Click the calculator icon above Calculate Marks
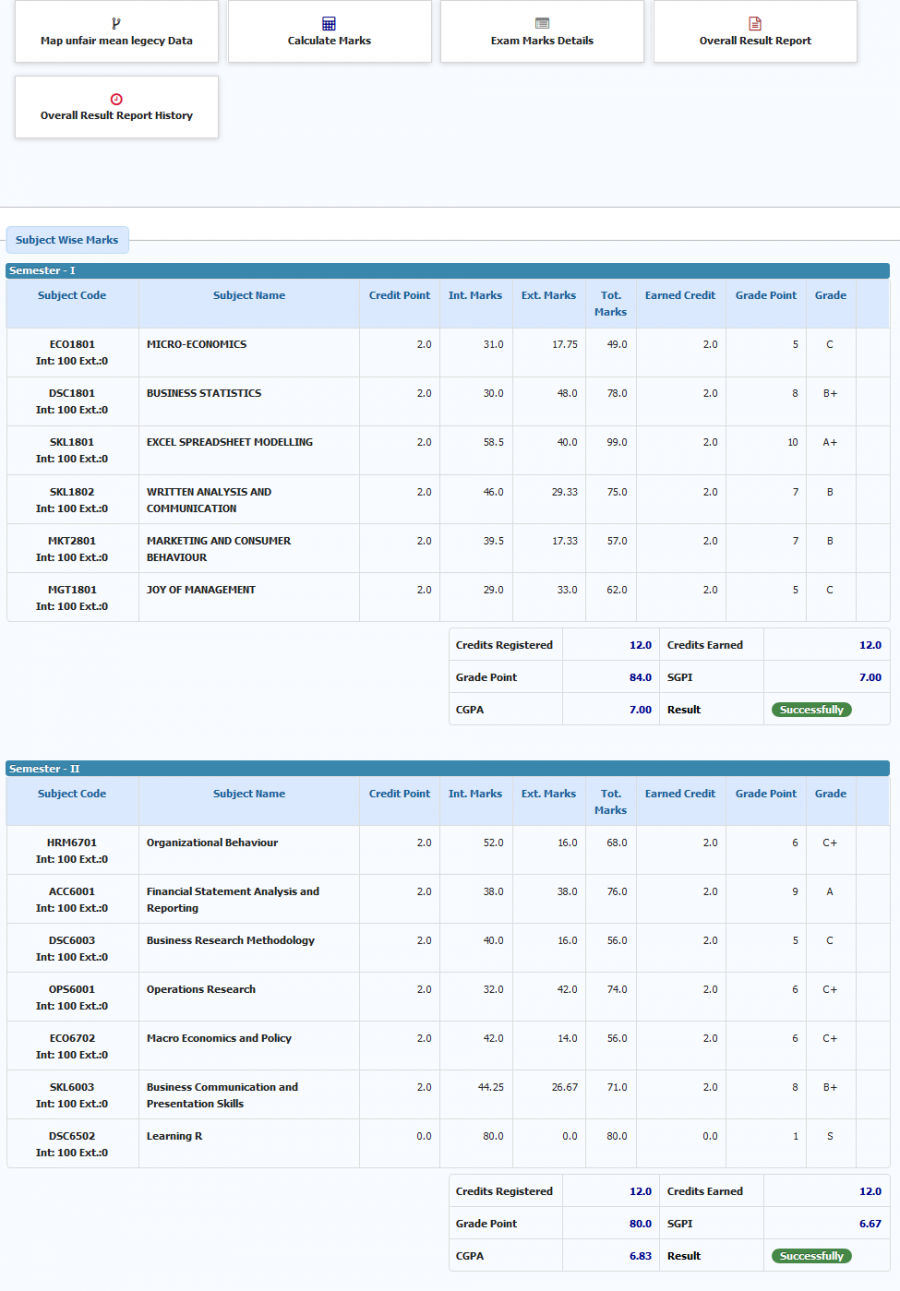The width and height of the screenshot is (900, 1291). click(329, 23)
